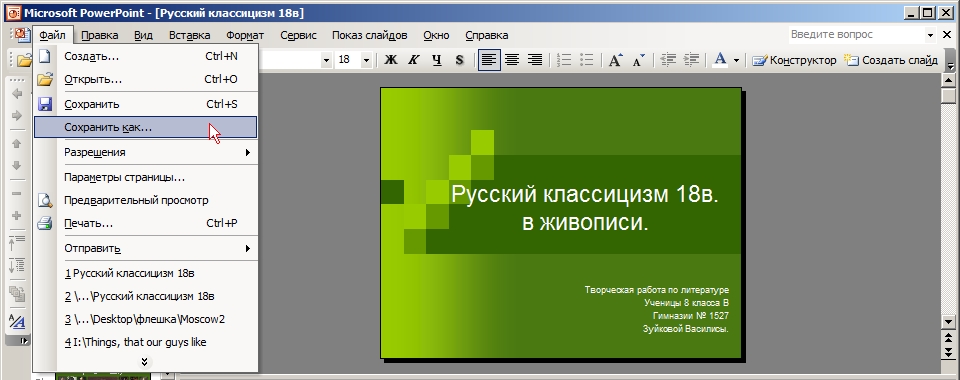
Task: Toggle Show Formatting icon in outline toolbar
Action: 17,321
